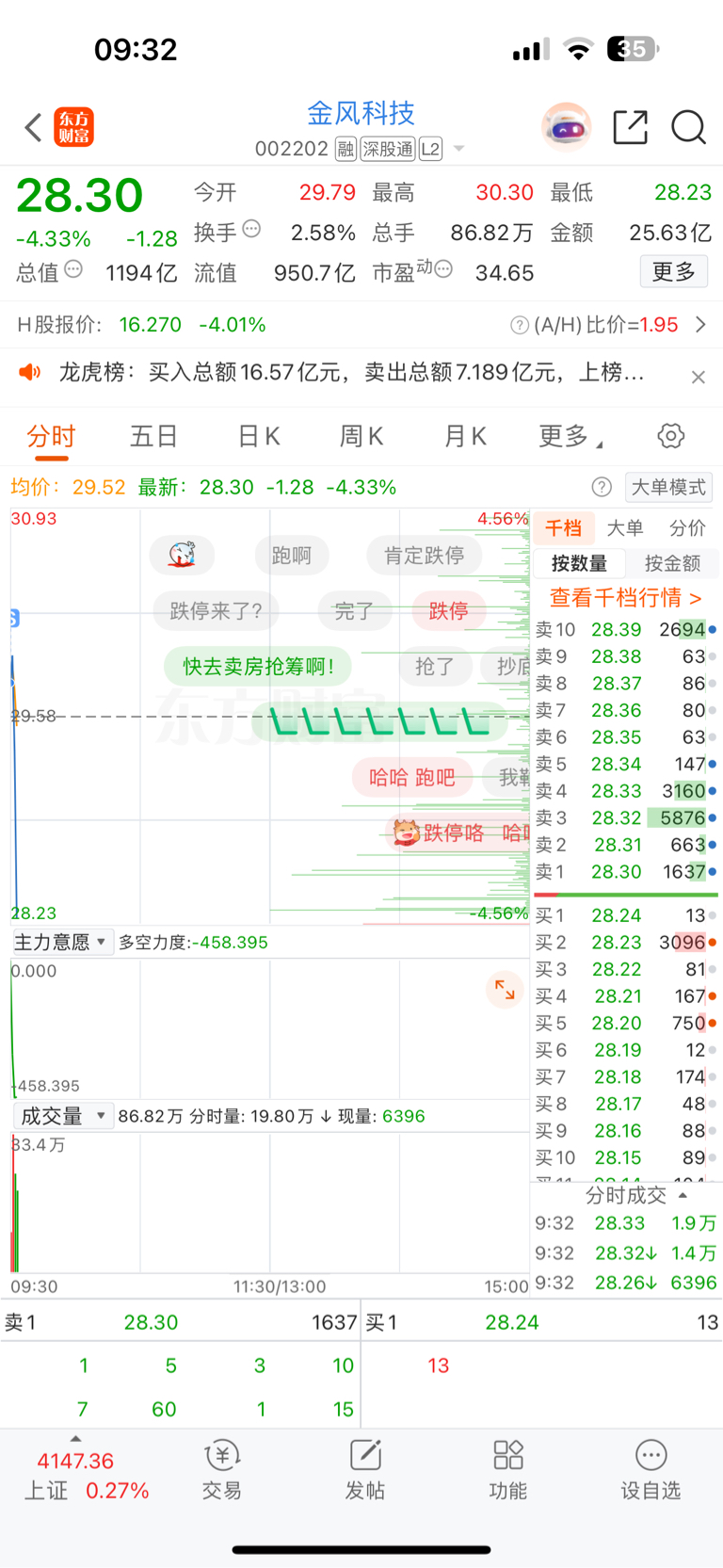The height and width of the screenshot is (1568, 723).
Task: Tap 设自选 watchlist icon
Action: (x=651, y=1471)
